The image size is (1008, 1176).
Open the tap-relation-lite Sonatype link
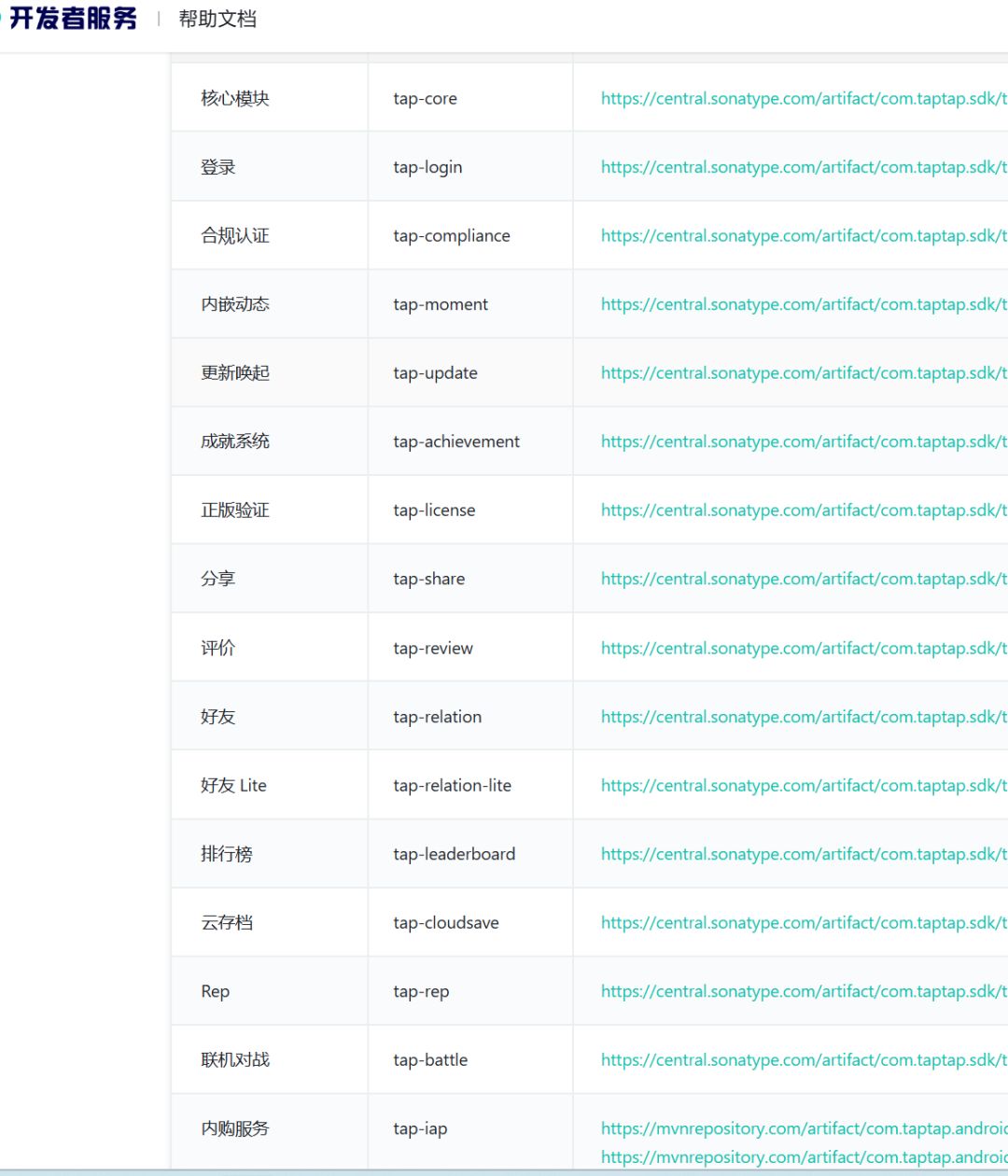click(804, 785)
